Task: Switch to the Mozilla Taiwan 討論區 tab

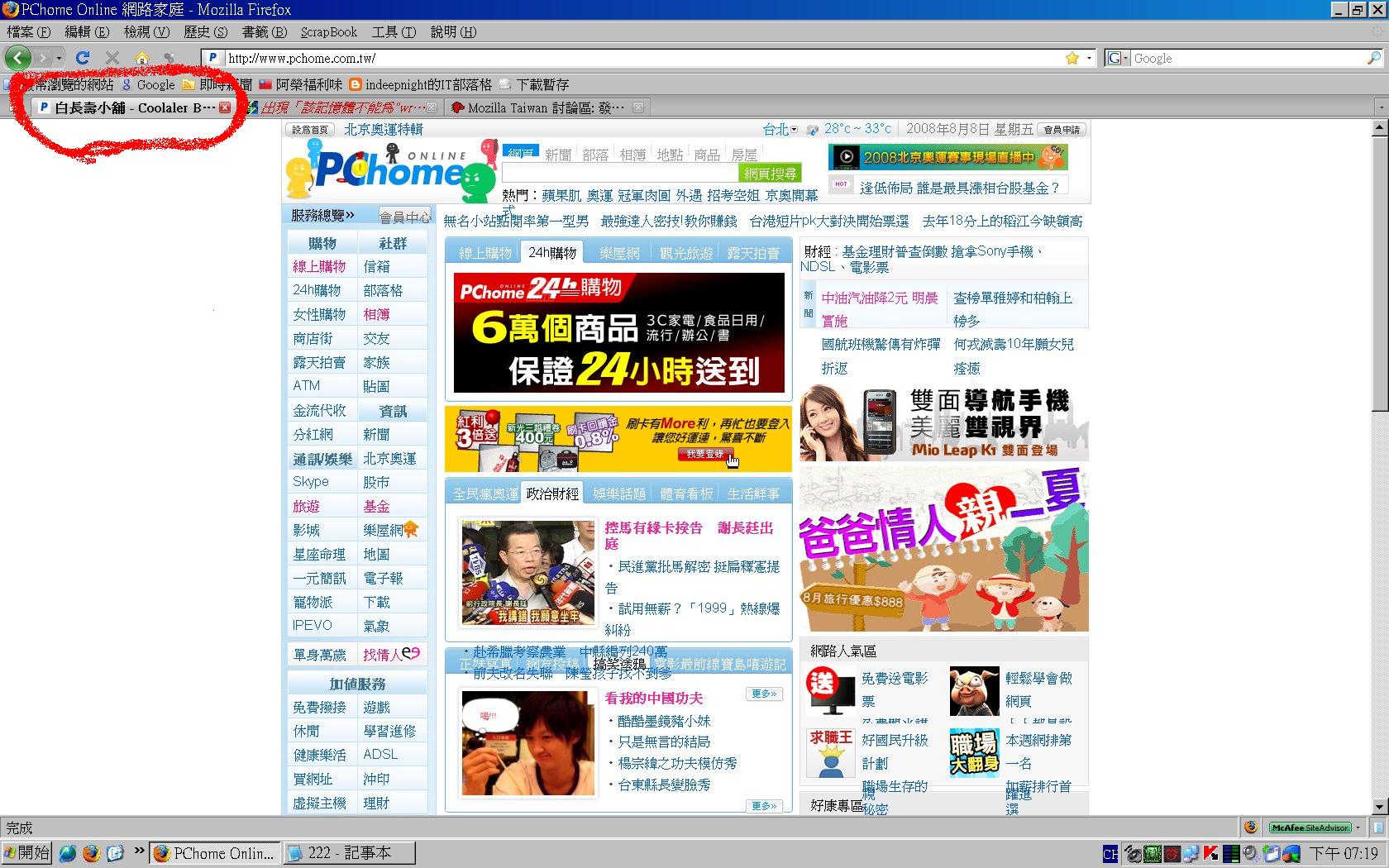Action: (547, 107)
